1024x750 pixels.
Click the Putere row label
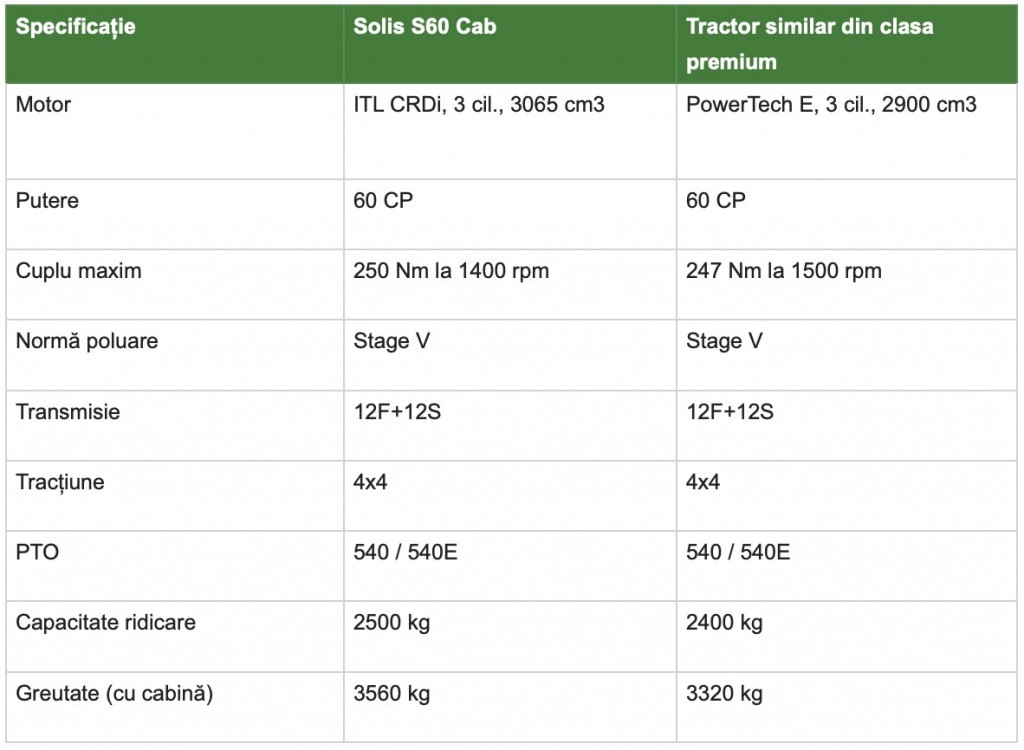47,200
